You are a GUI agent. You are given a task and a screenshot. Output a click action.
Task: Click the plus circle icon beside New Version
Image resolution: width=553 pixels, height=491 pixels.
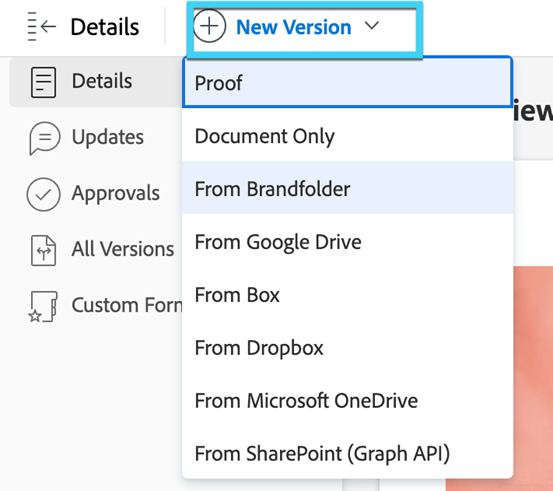209,26
